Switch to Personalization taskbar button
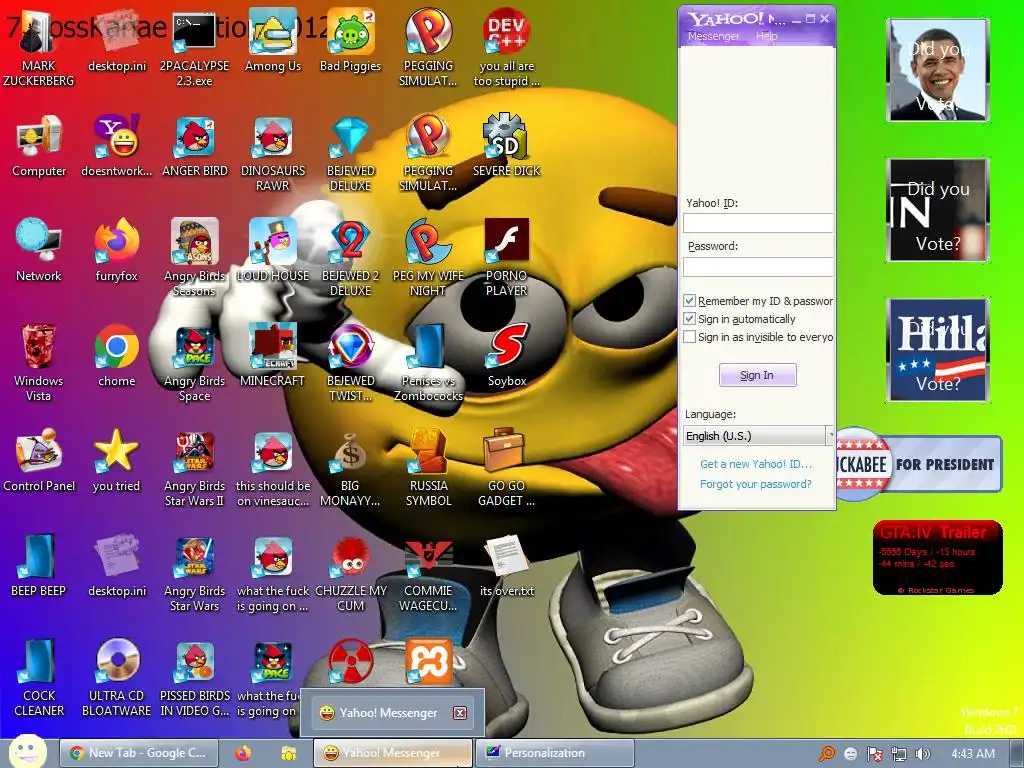This screenshot has height=768, width=1024. point(554,753)
